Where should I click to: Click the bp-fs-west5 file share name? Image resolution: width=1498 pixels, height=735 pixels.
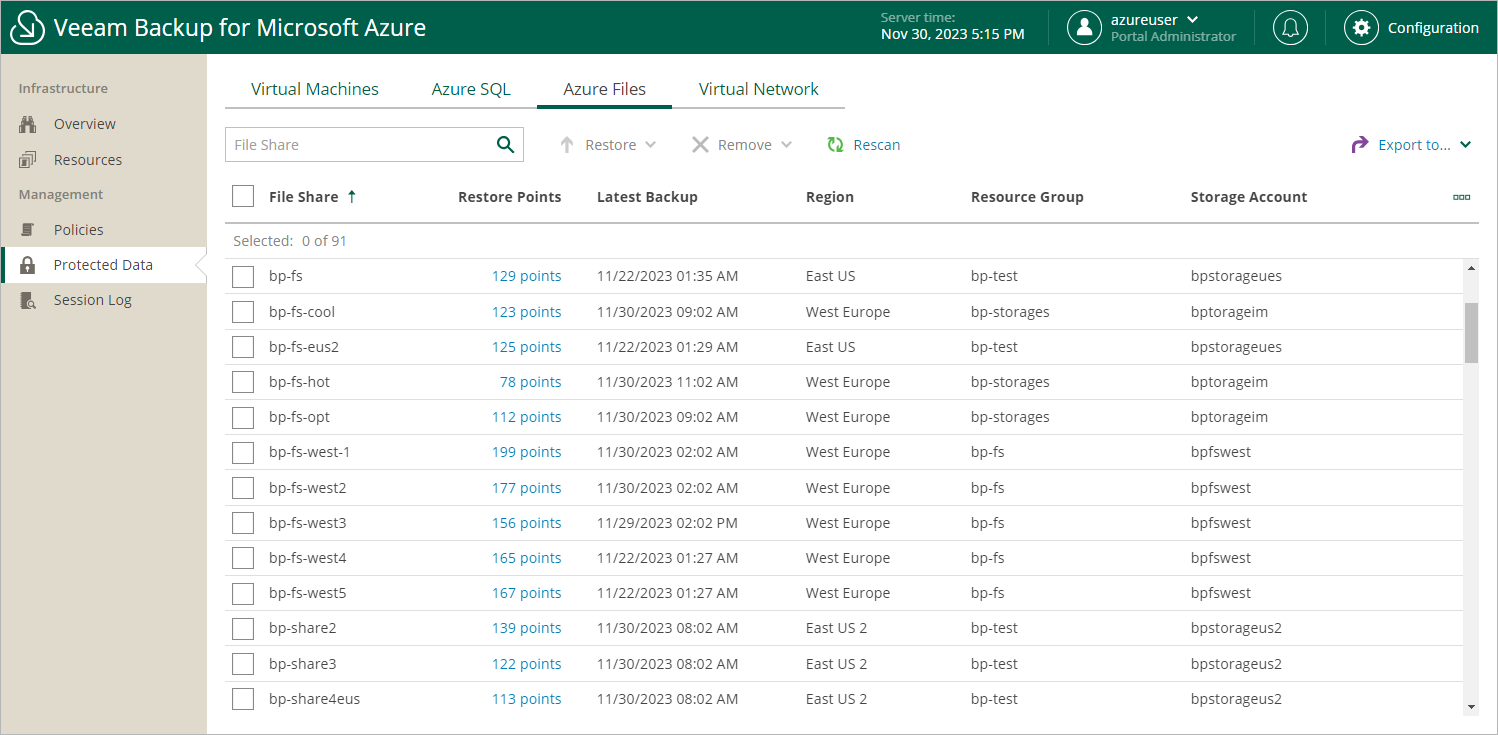click(x=308, y=593)
